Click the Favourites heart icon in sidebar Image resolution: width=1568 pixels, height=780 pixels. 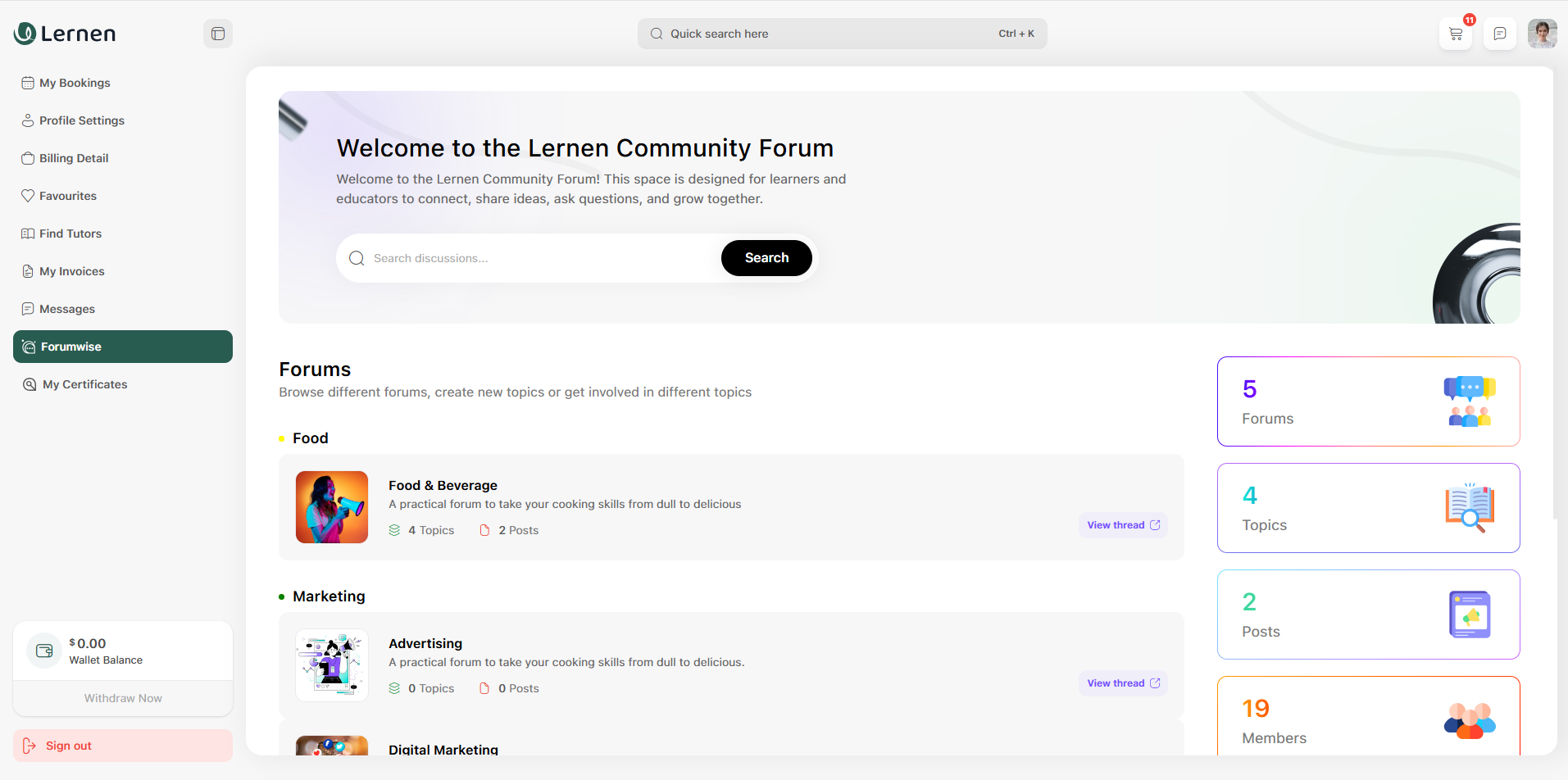coord(28,195)
